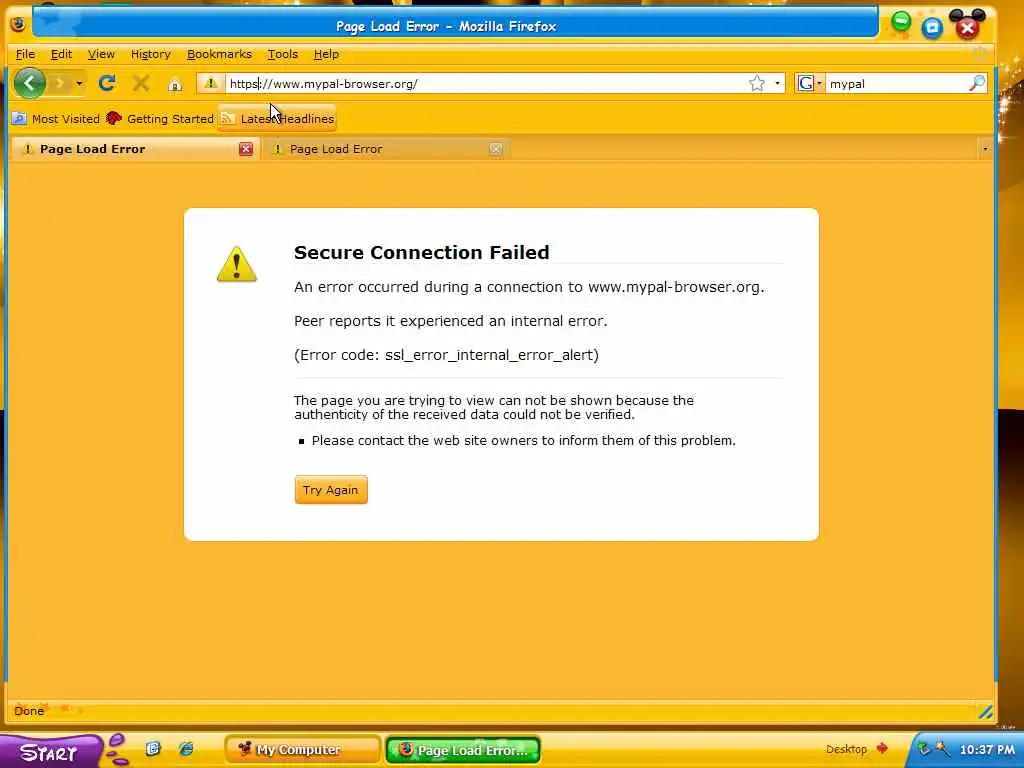Reload the current page
1024x768 pixels.
click(107, 83)
